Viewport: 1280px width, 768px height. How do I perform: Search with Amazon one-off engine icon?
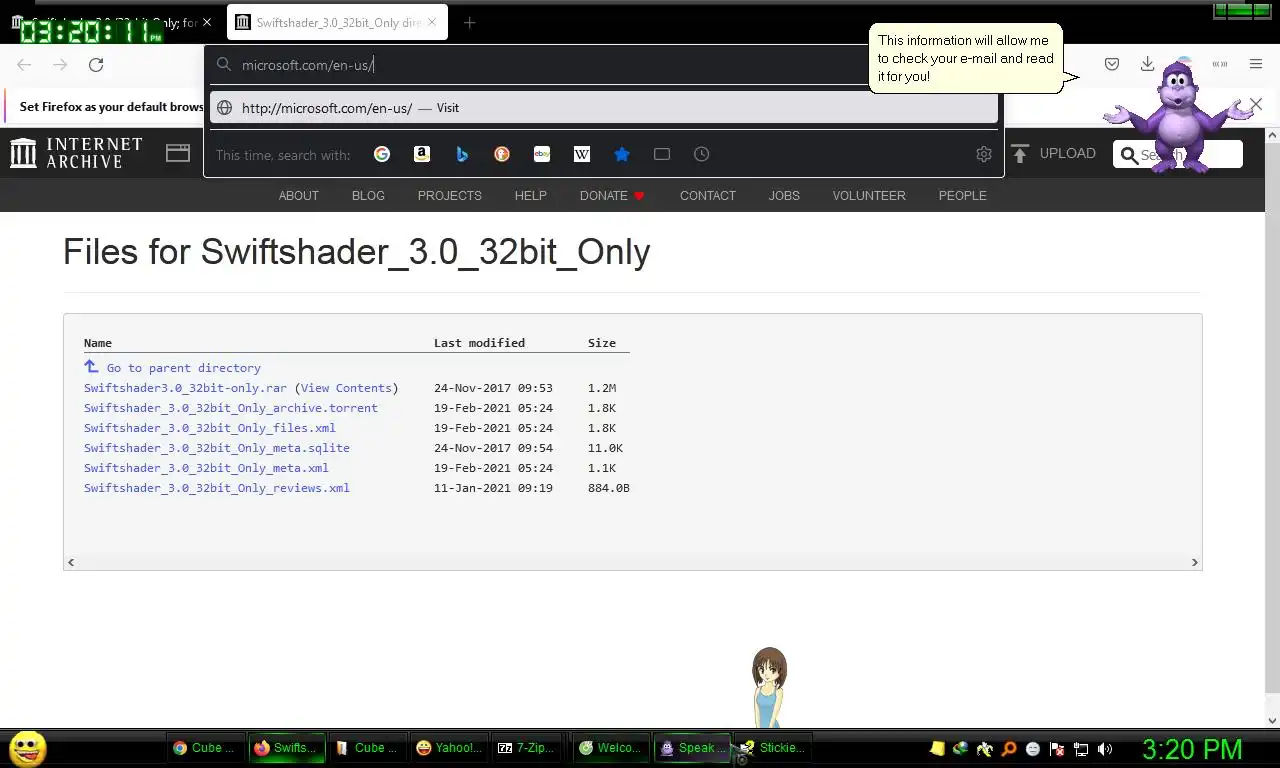422,154
